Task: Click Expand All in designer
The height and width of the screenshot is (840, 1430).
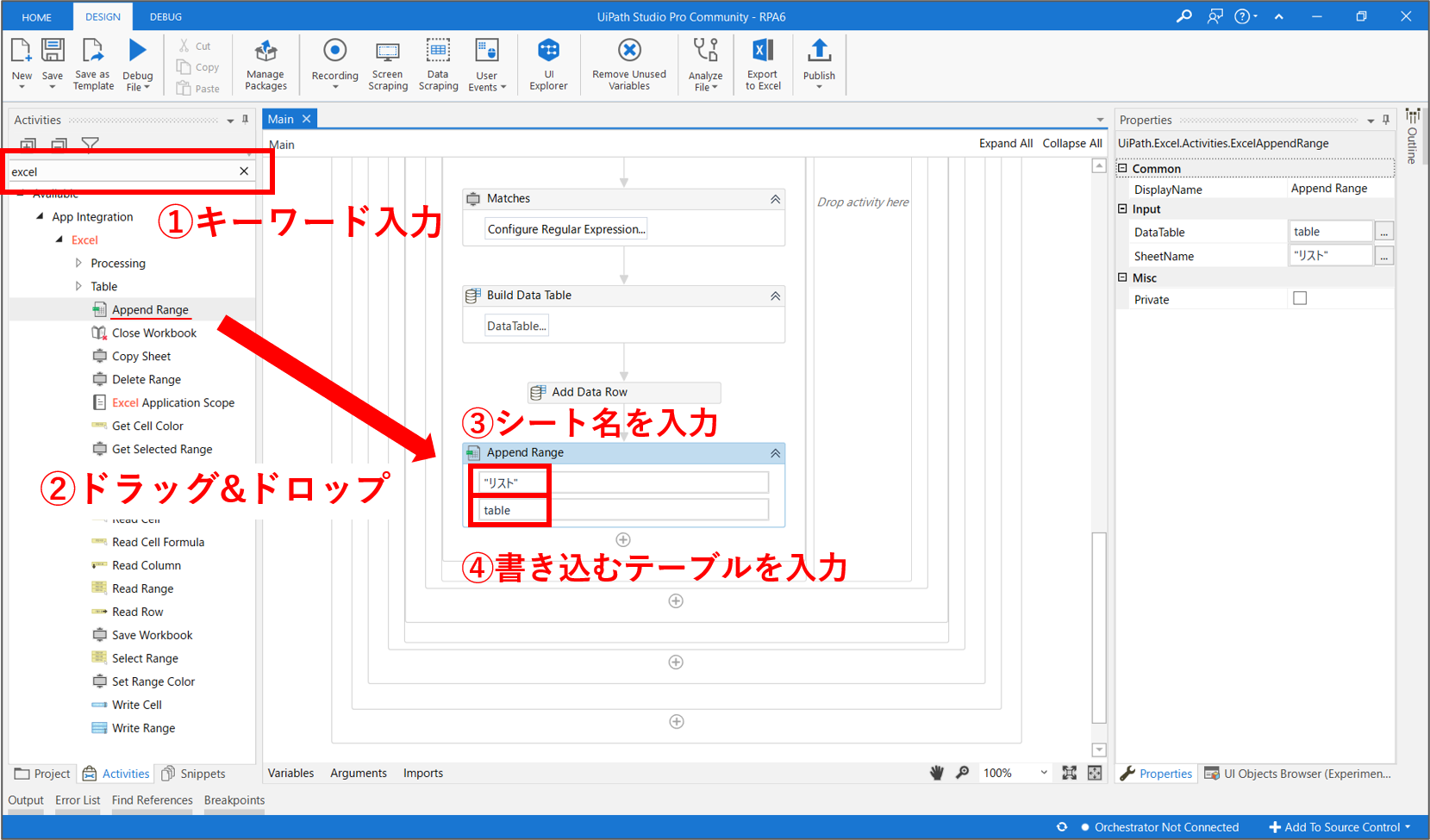Action: click(x=1005, y=144)
